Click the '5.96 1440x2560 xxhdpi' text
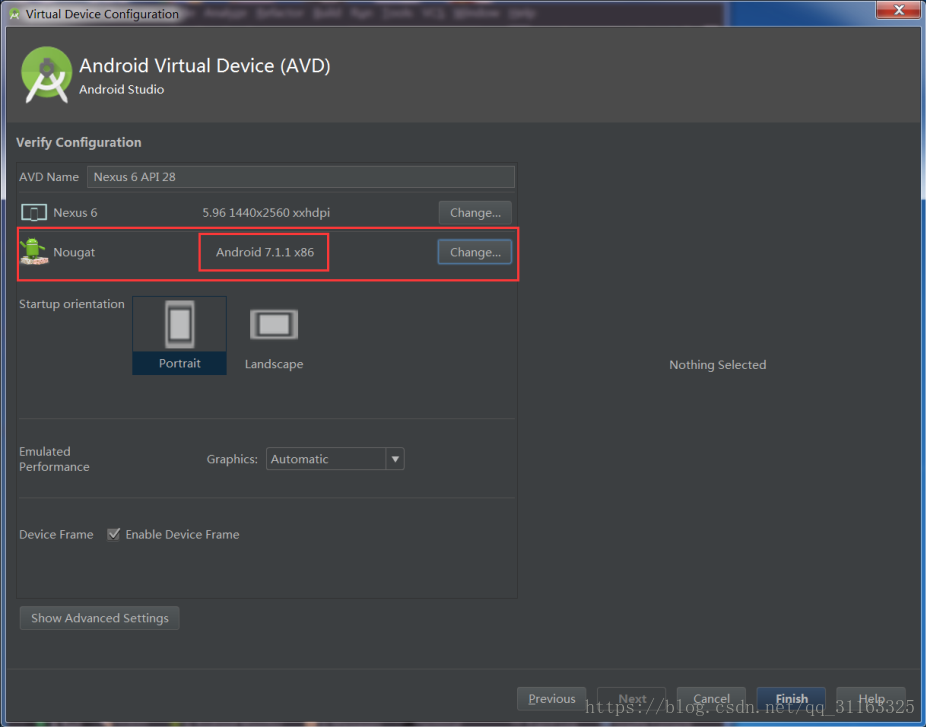 (266, 213)
